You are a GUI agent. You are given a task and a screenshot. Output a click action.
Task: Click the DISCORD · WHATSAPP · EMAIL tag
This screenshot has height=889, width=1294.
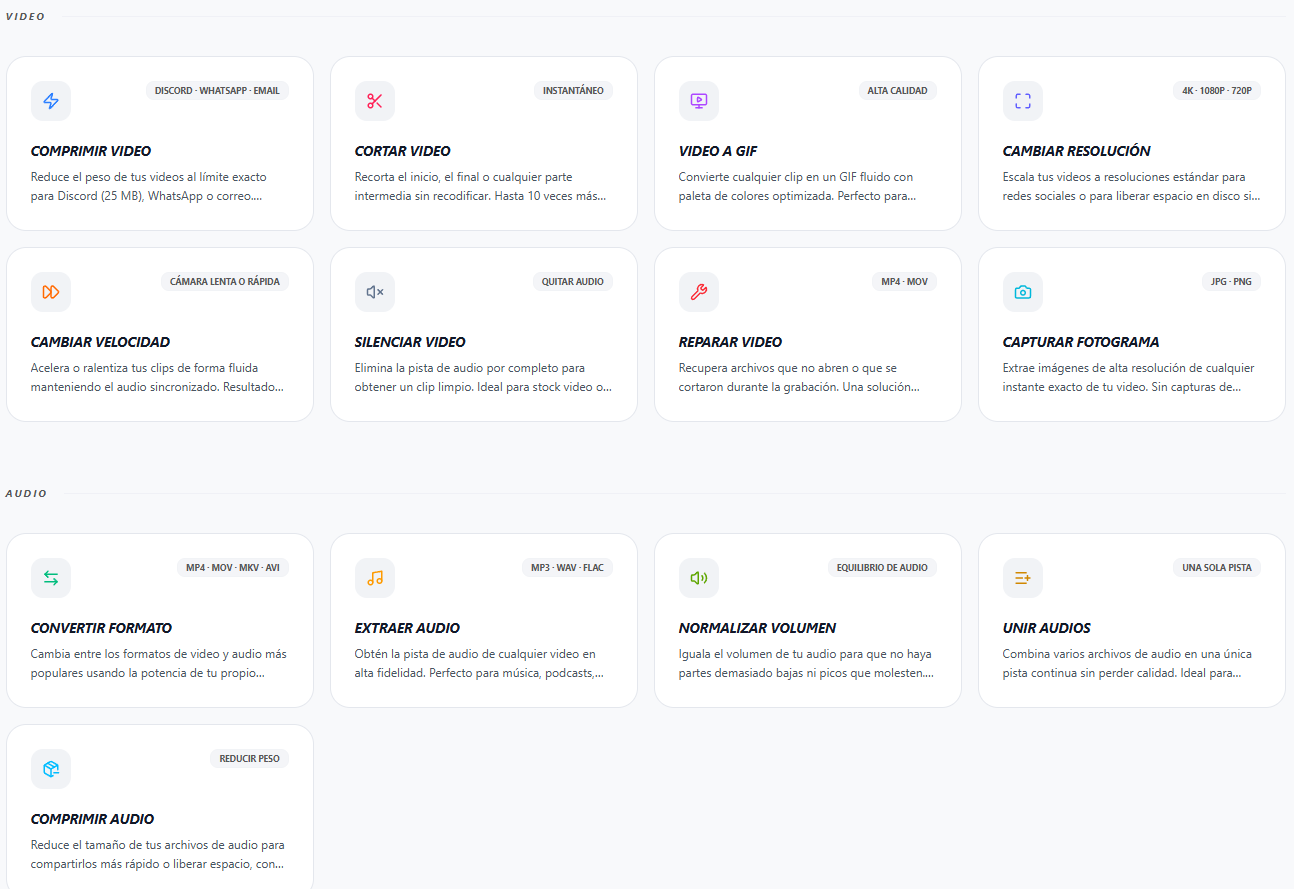tap(217, 91)
